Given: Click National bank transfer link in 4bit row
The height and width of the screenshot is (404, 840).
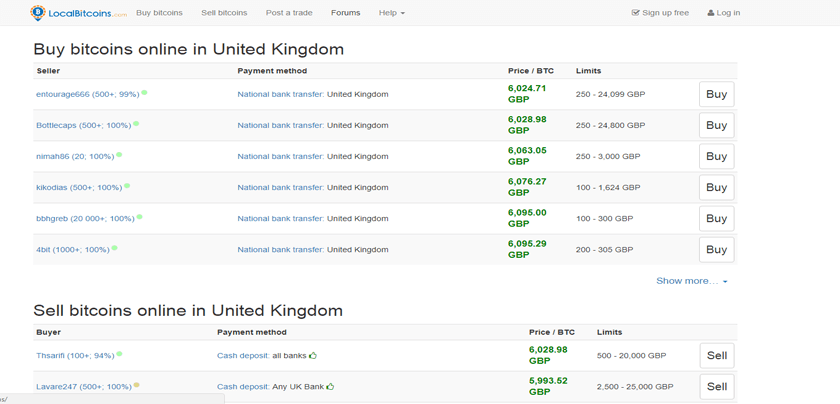Looking at the screenshot, I should [x=281, y=250].
